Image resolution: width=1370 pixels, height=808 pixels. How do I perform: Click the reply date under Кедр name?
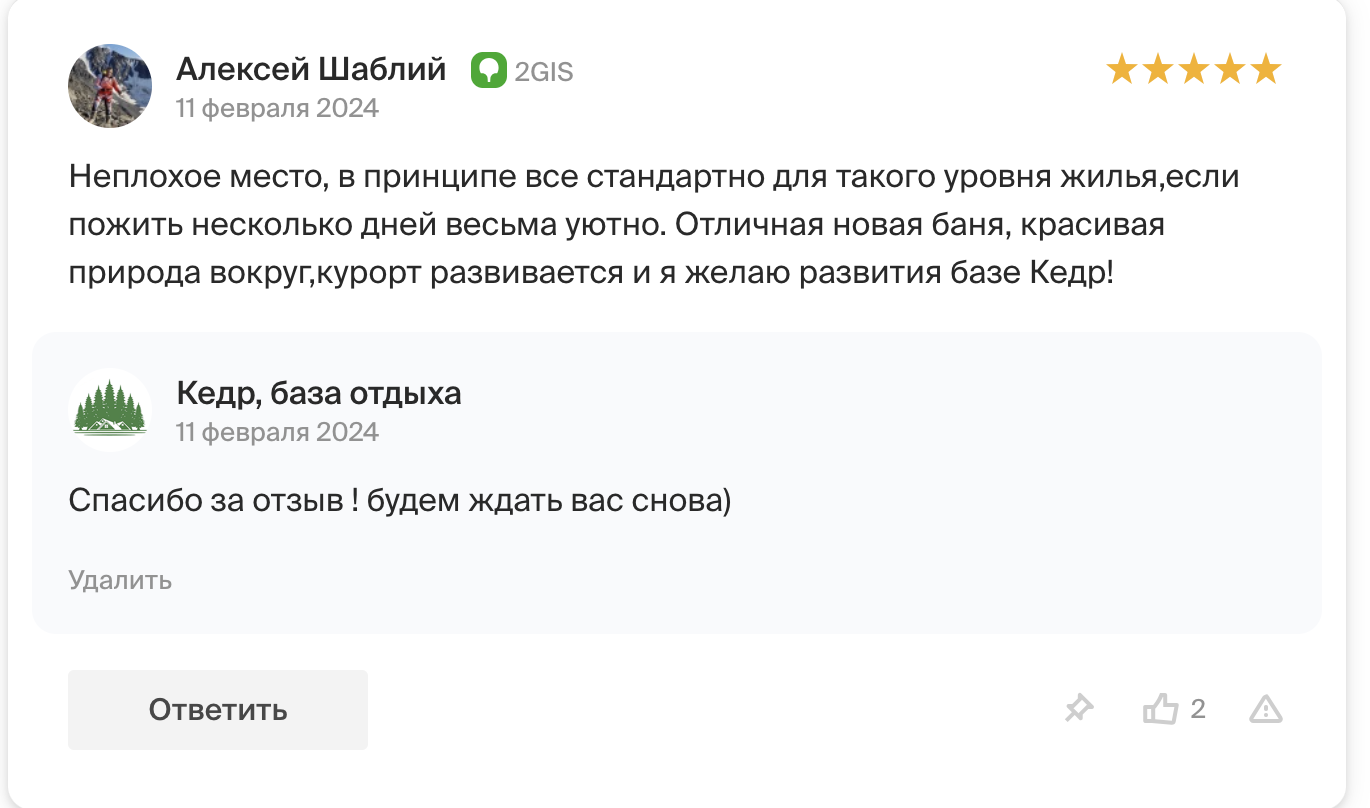(x=278, y=432)
